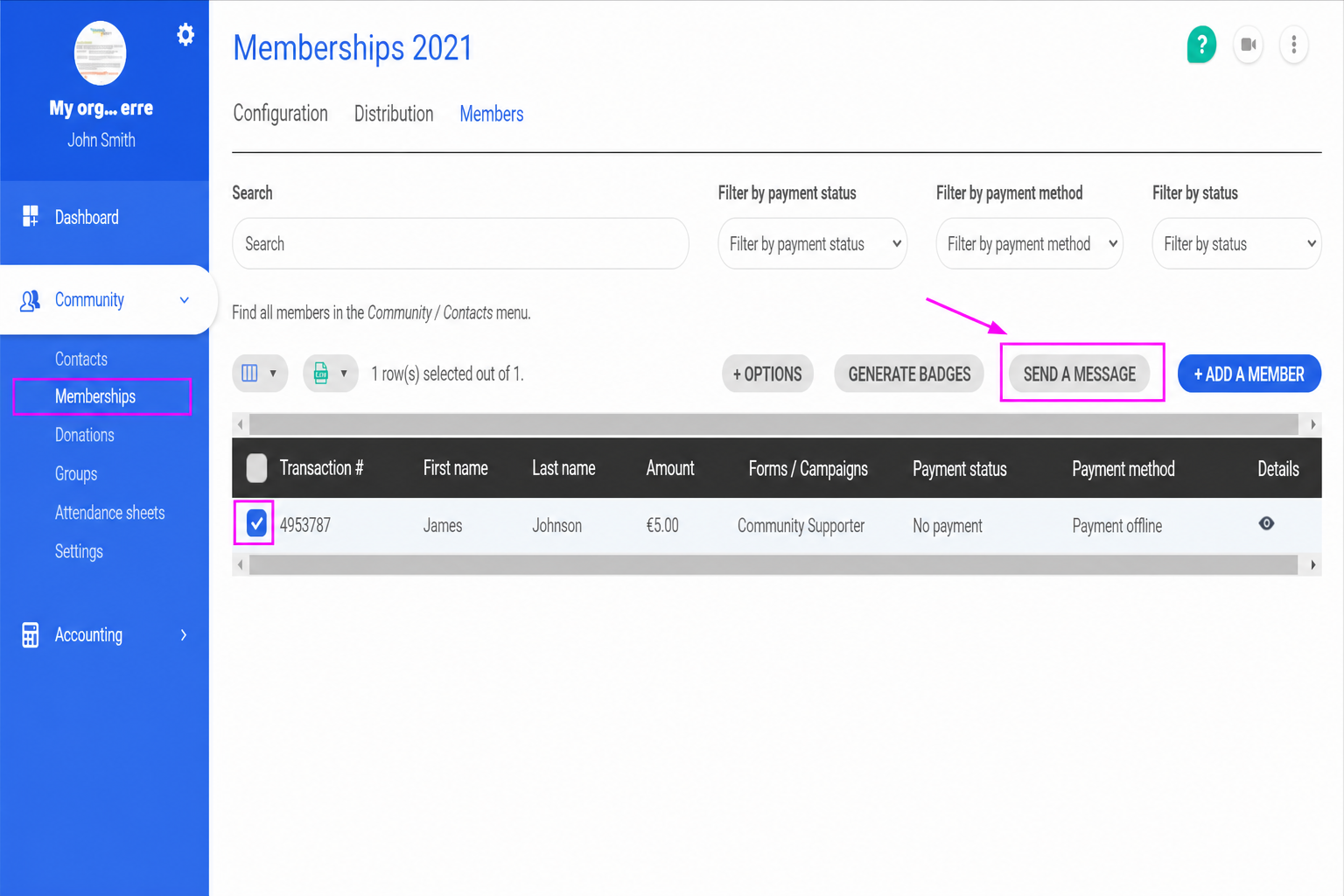Click the lower horizontal scrollbar right arrow
The image size is (1344, 896).
point(1312,565)
